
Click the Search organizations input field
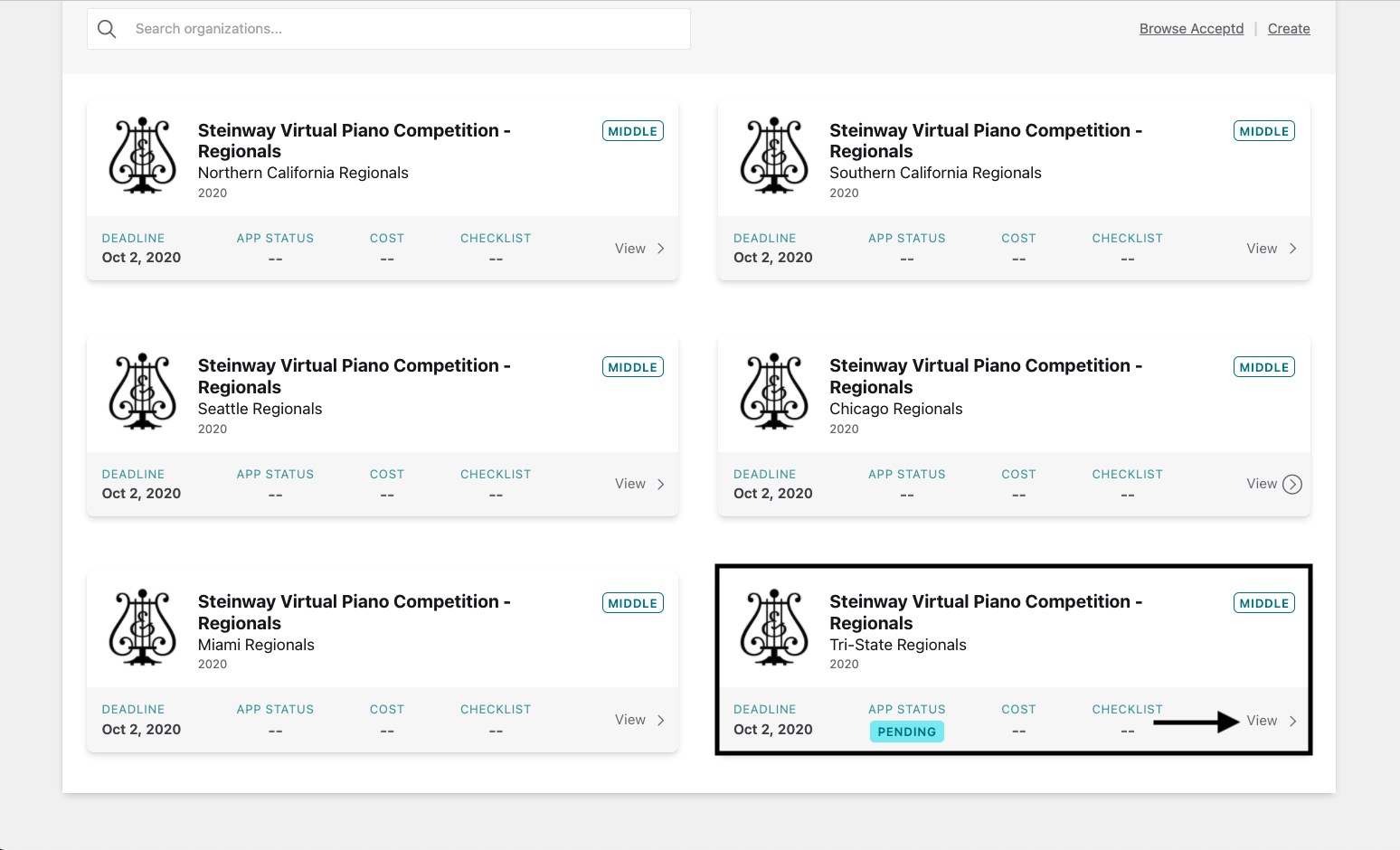[389, 29]
